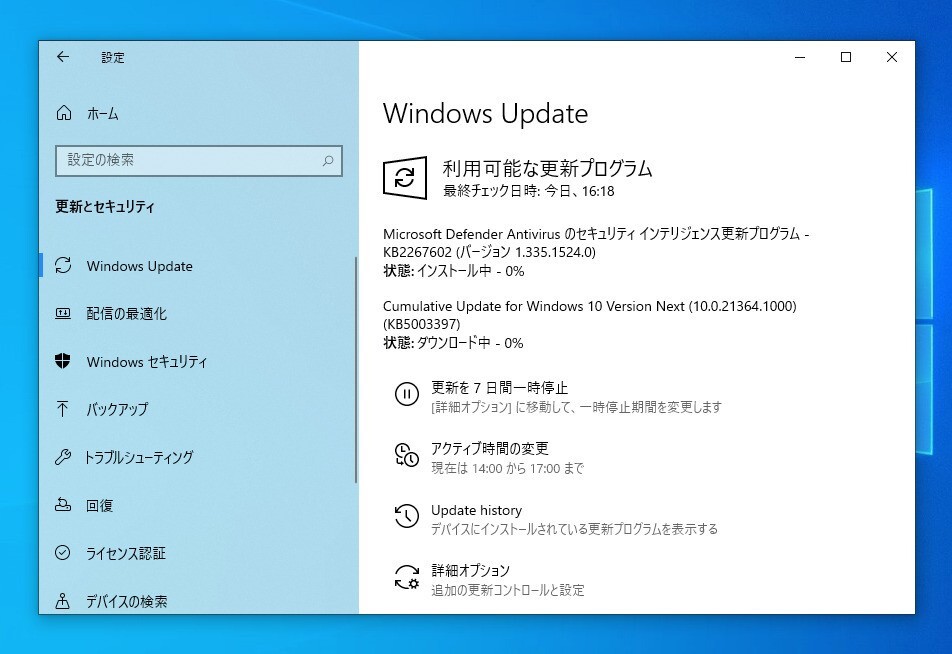This screenshot has height=654, width=952.
Task: Click the KB2267602 Defender update text
Action: tap(596, 242)
